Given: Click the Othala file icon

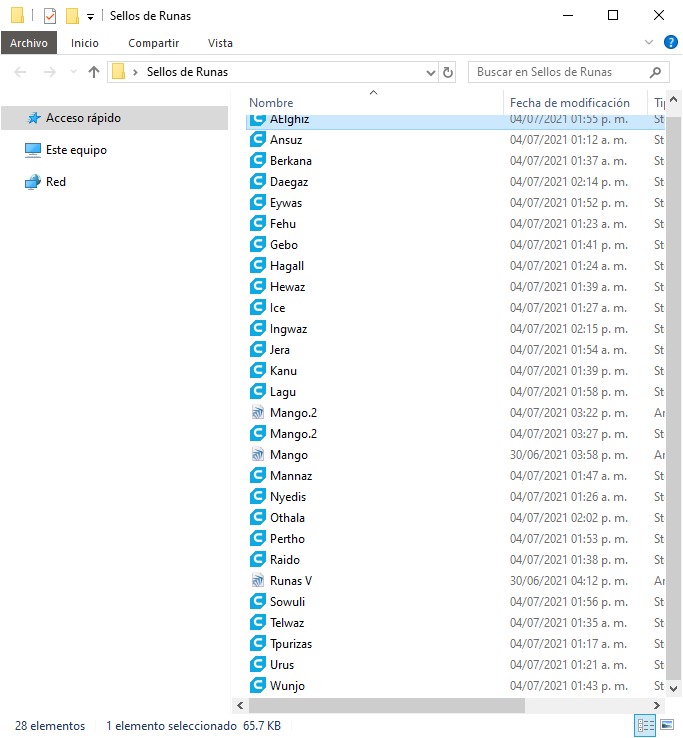Looking at the screenshot, I should (257, 517).
